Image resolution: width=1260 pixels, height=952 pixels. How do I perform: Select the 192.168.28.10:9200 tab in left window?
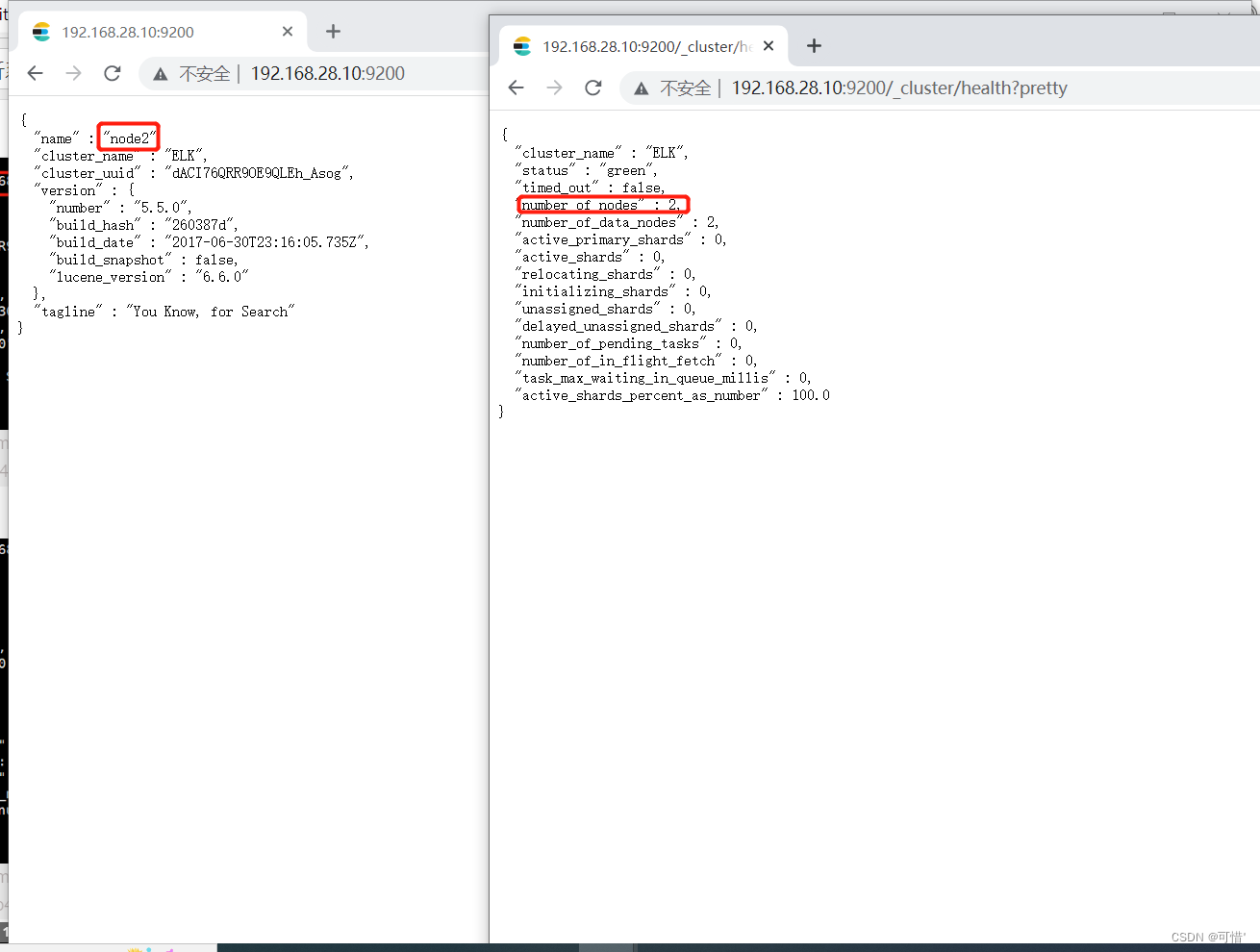163,32
